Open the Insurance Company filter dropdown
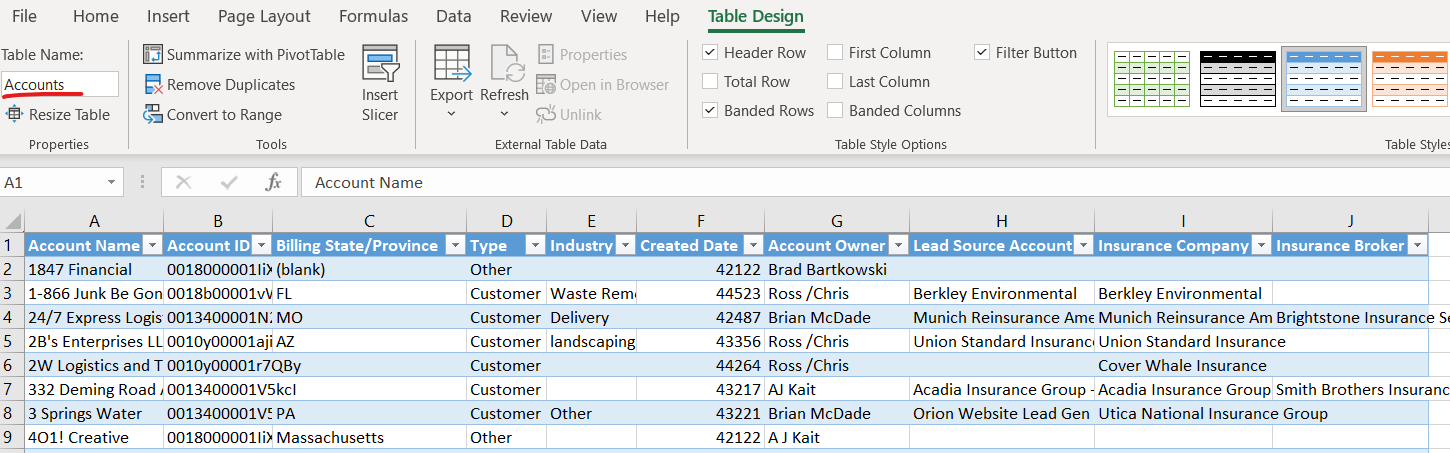 1261,245
